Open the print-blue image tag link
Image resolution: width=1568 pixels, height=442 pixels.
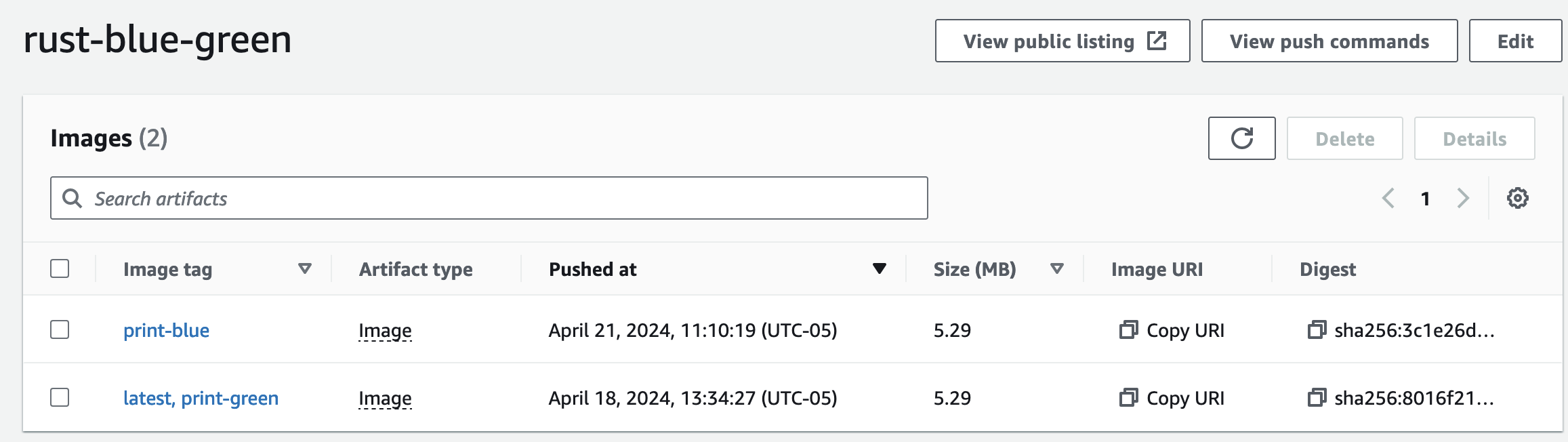coord(166,330)
